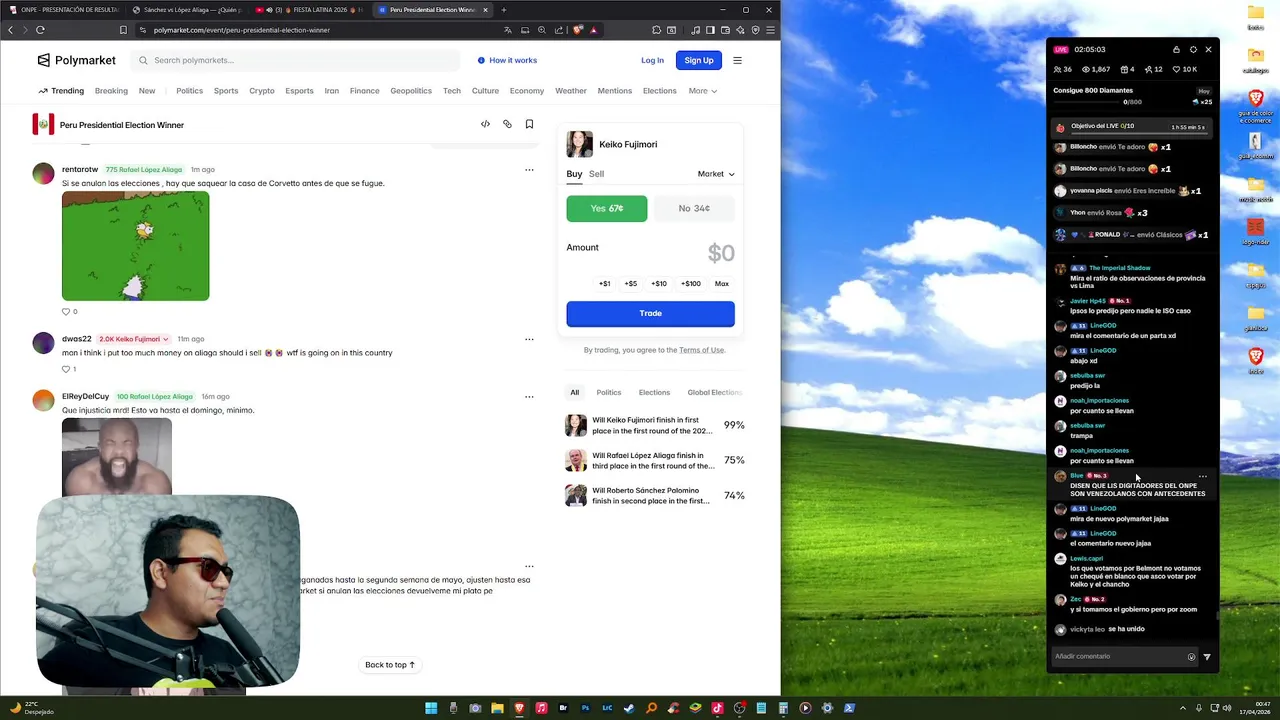Click the Sign Up button
Screen dimensions: 1280x720
(x=699, y=60)
